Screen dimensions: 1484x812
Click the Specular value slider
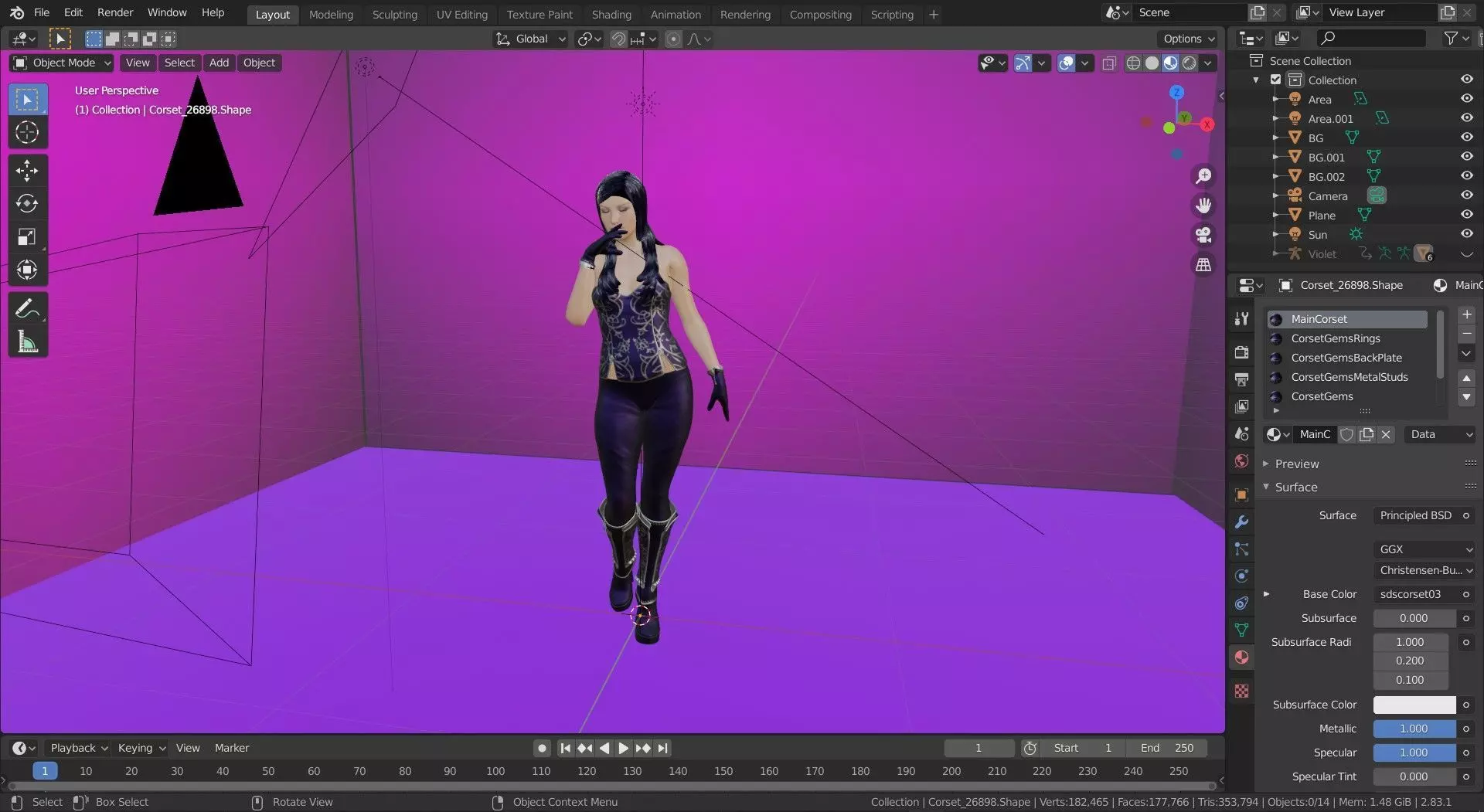(1414, 753)
